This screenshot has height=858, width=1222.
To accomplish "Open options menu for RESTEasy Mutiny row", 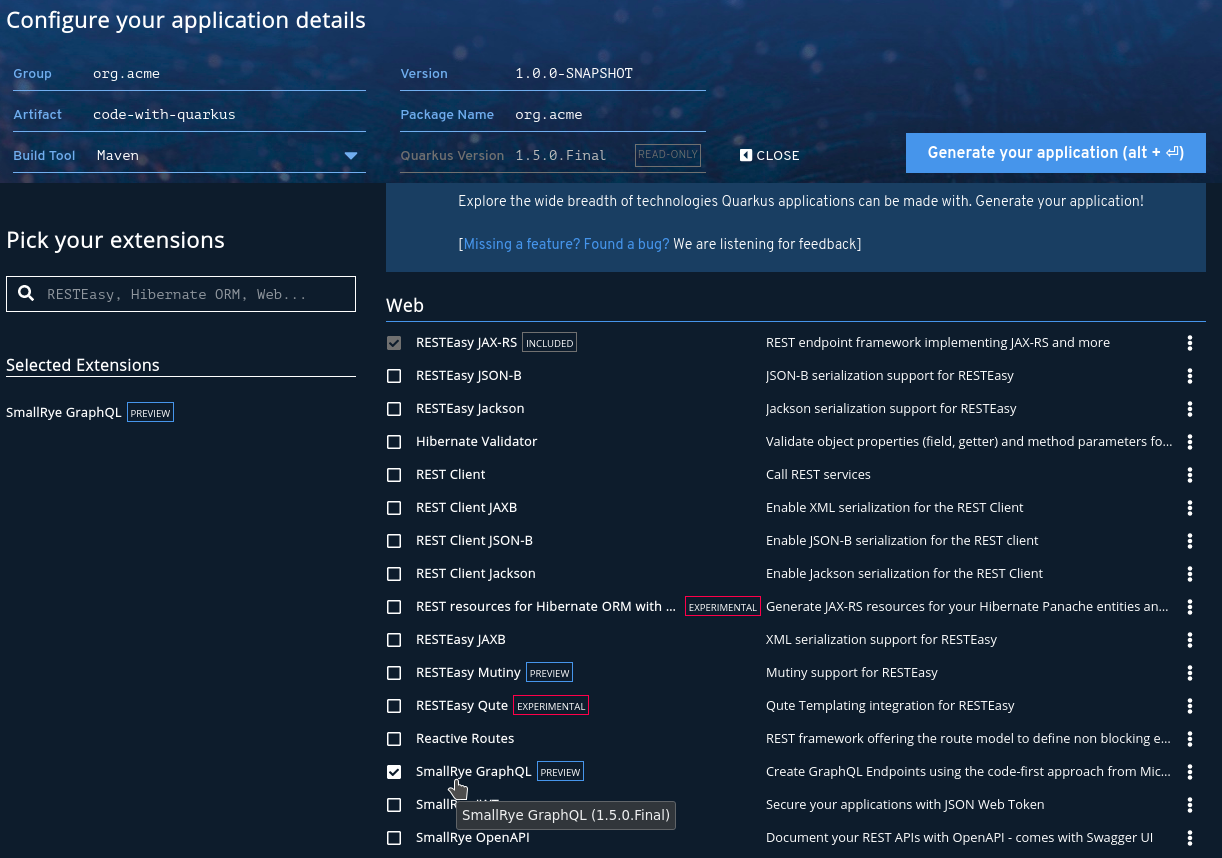I will tap(1189, 673).
